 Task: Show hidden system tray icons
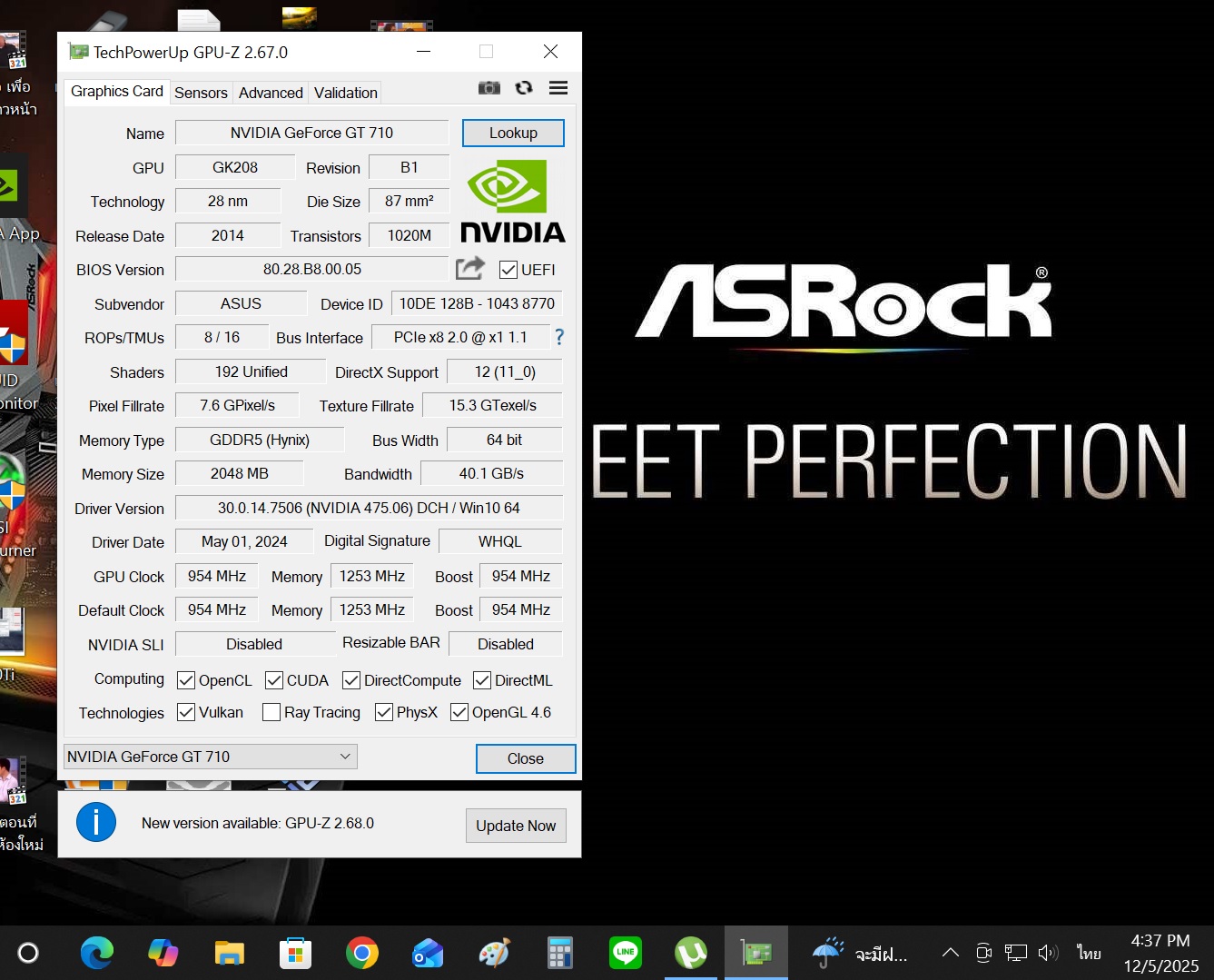pos(950,953)
